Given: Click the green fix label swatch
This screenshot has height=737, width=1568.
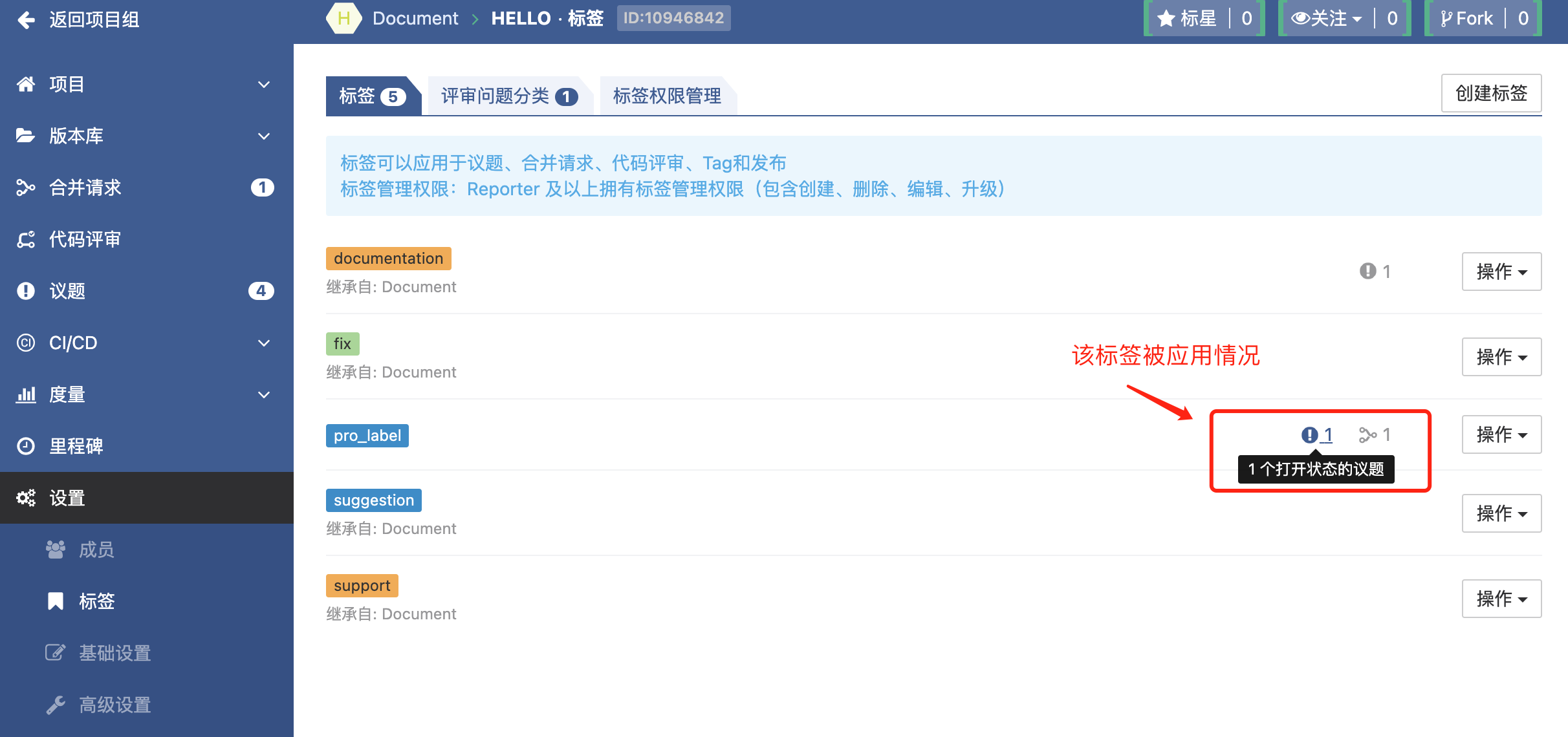Looking at the screenshot, I should [342, 344].
